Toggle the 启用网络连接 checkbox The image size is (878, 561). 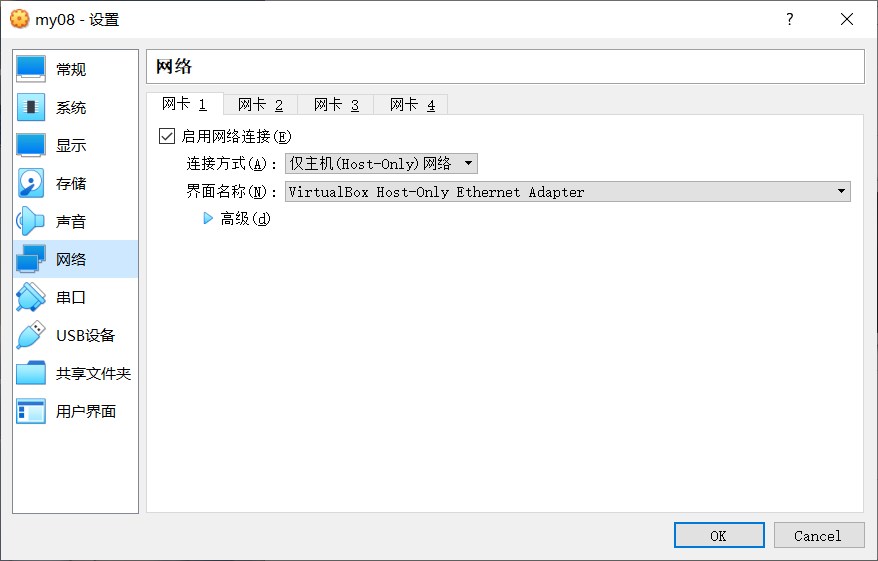click(x=167, y=136)
